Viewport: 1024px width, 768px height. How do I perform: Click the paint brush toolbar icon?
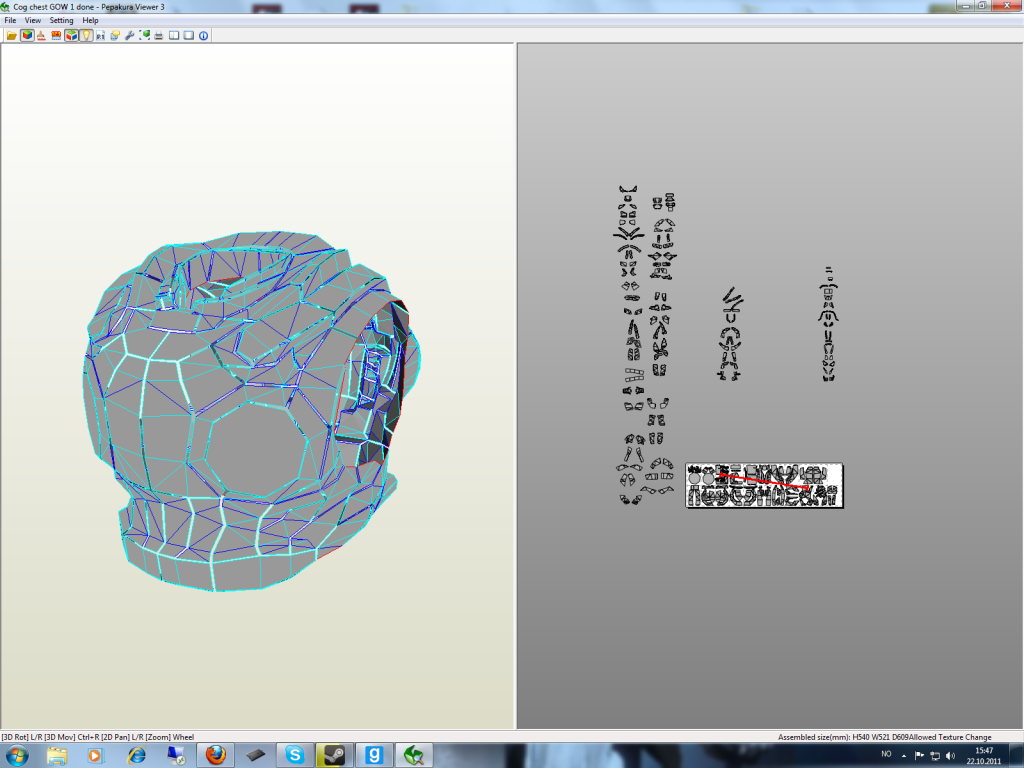pos(41,36)
